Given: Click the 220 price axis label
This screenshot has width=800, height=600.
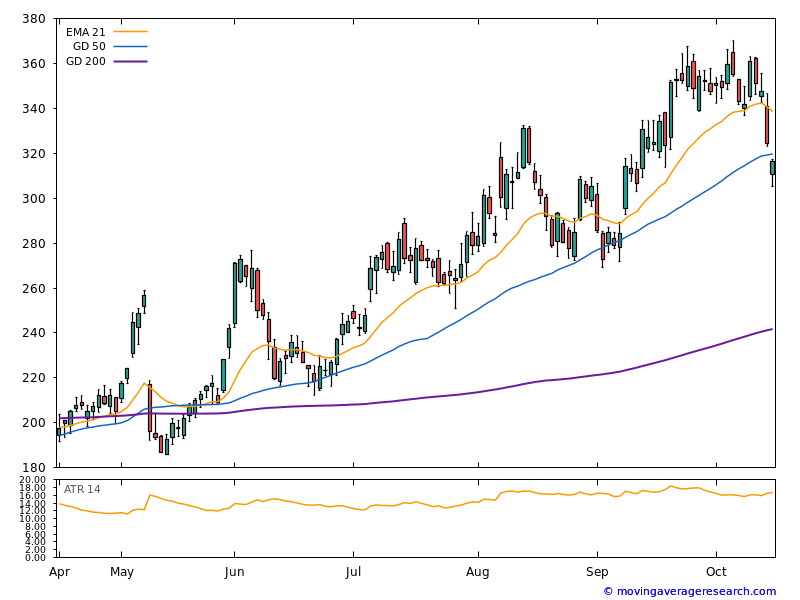Looking at the screenshot, I should pos(34,378).
